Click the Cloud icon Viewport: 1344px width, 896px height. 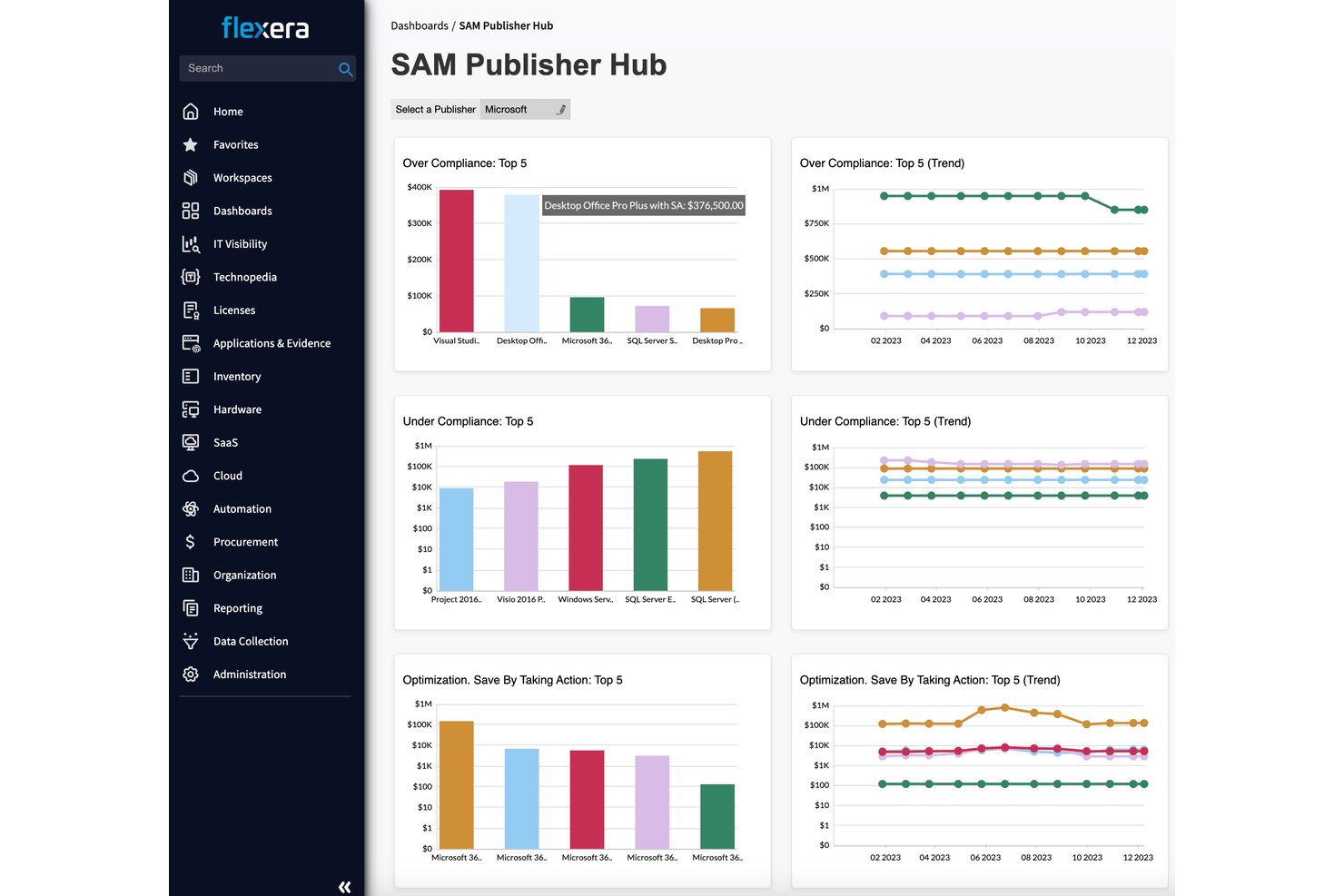191,476
